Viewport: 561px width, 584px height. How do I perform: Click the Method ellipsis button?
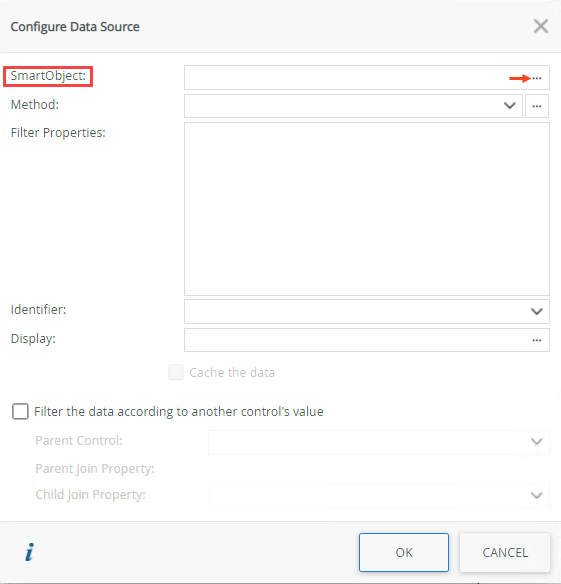pyautogui.click(x=537, y=106)
